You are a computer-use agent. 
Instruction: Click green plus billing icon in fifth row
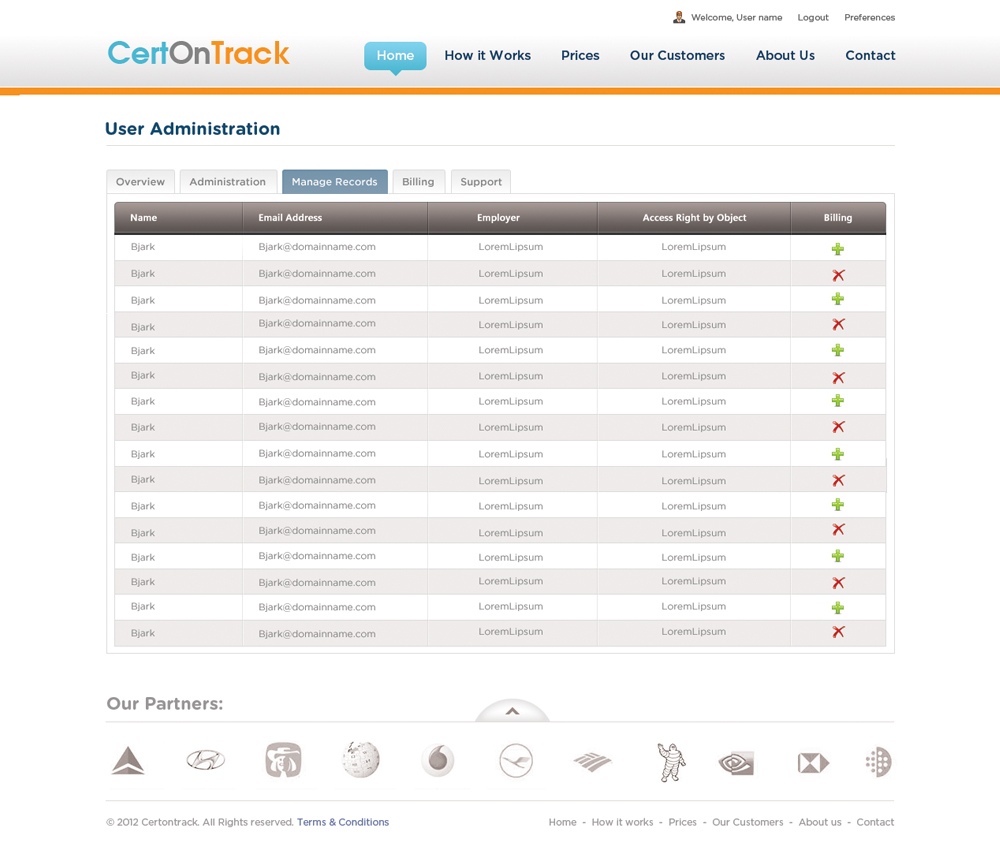(838, 350)
